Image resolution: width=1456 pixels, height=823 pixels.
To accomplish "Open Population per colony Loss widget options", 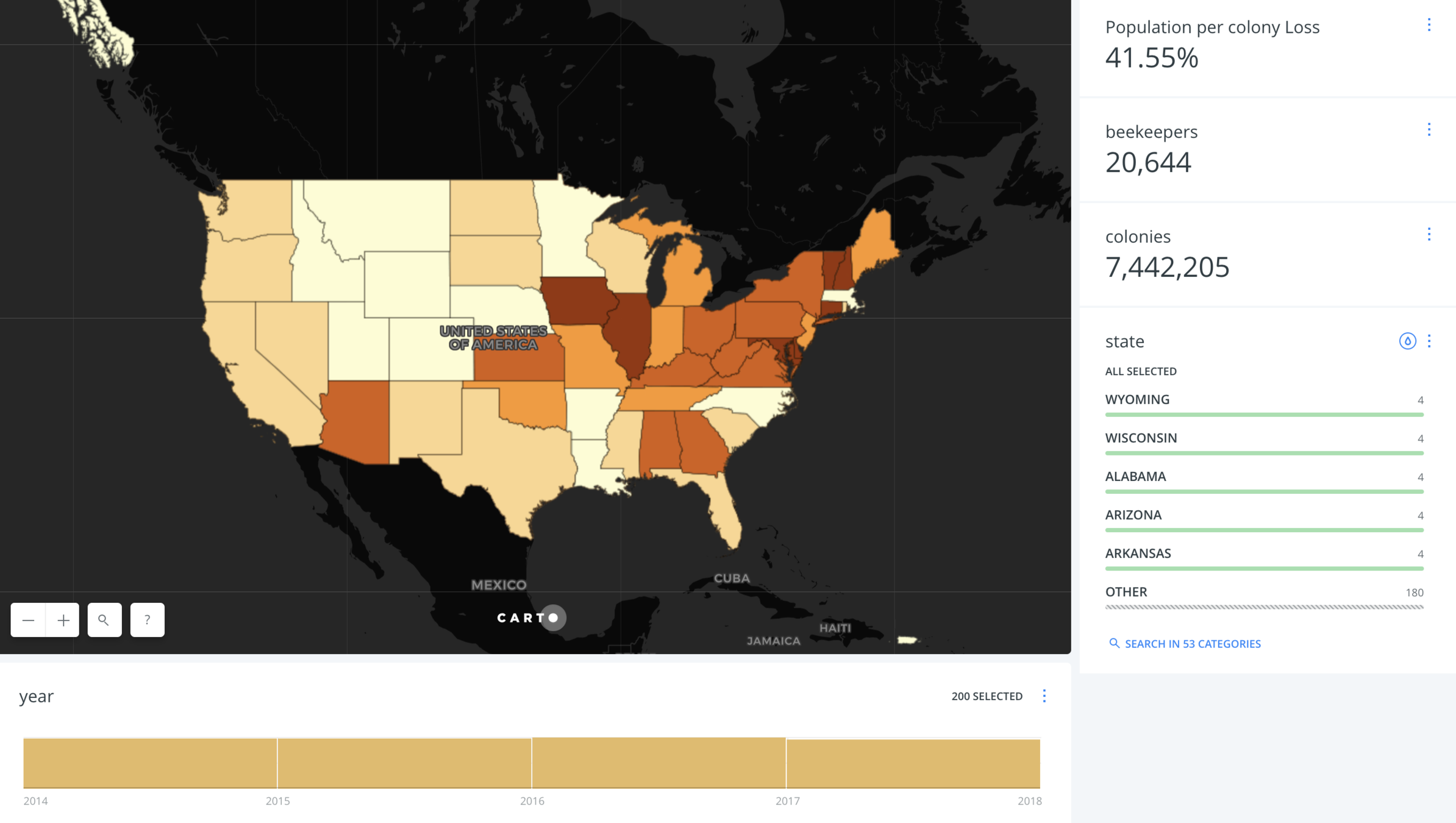I will click(x=1429, y=25).
